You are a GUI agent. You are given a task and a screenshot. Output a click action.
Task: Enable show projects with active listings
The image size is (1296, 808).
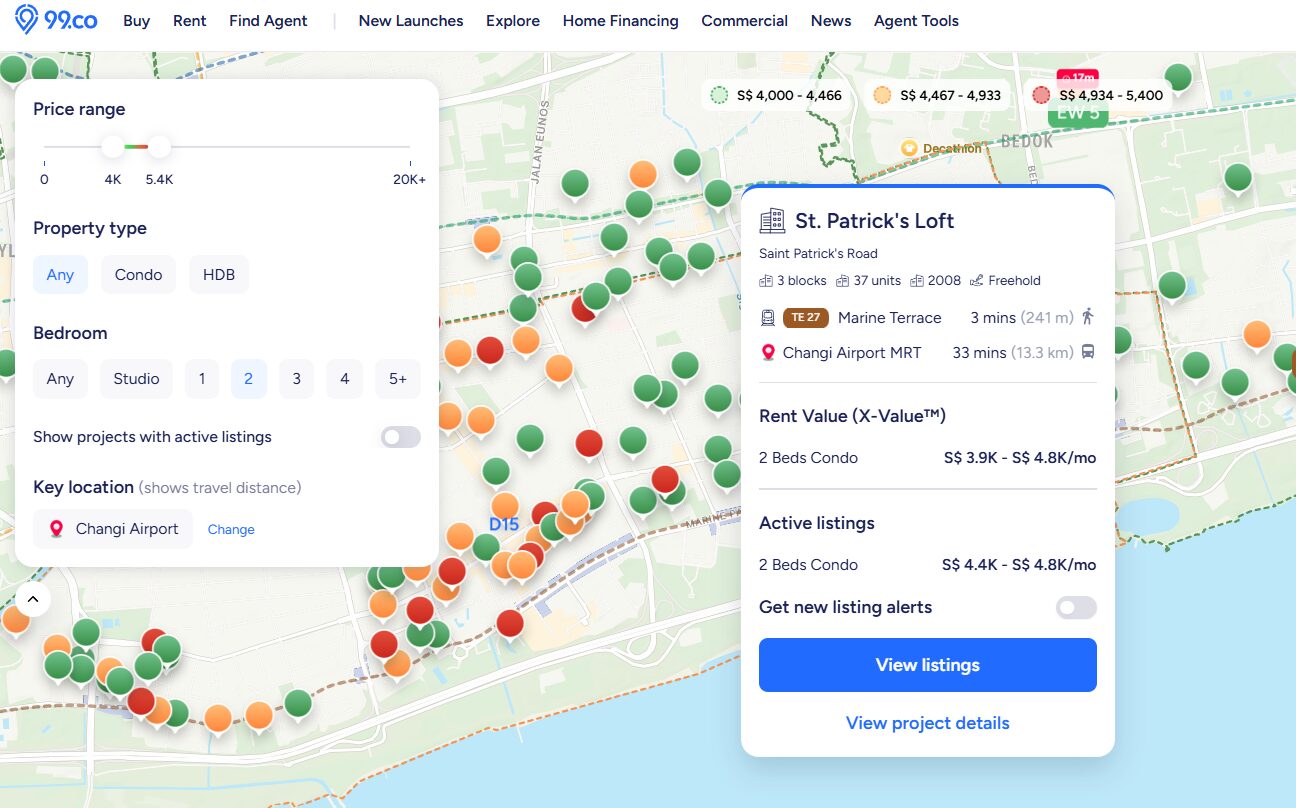tap(400, 437)
